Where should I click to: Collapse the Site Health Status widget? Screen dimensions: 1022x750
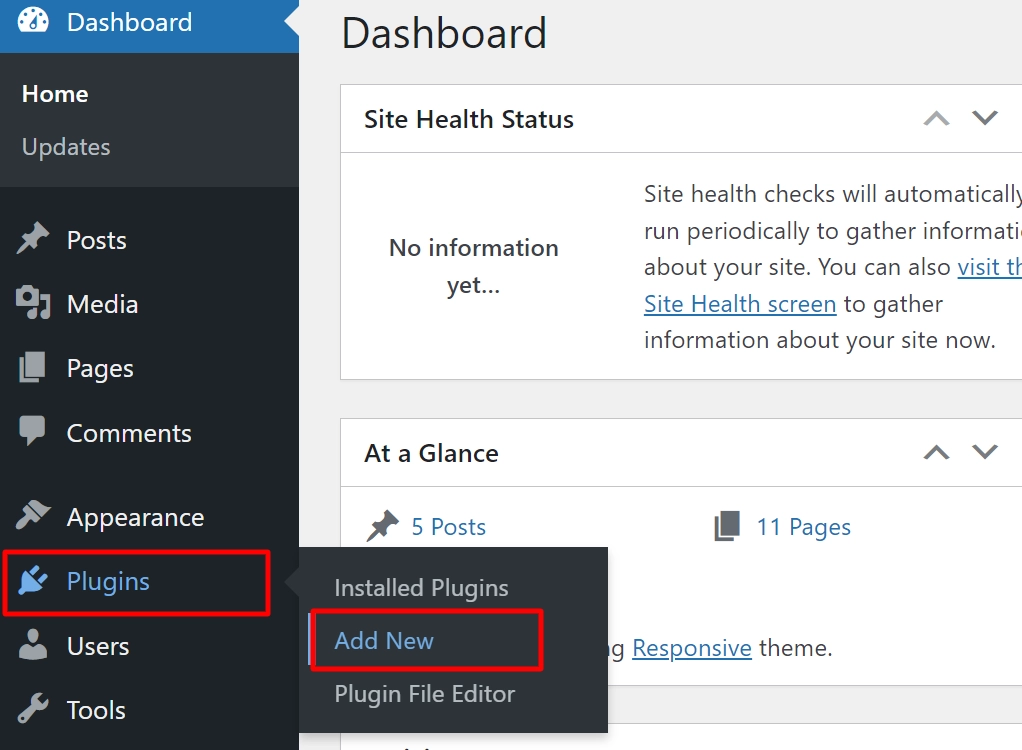(x=936, y=118)
